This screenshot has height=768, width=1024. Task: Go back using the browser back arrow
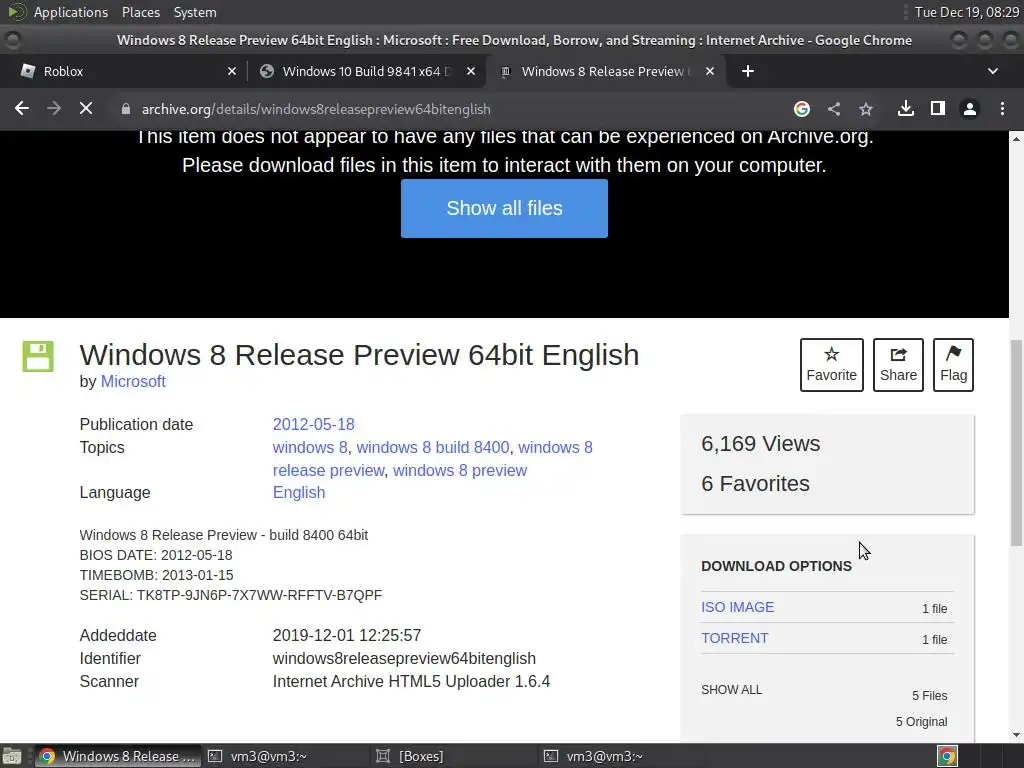22,108
